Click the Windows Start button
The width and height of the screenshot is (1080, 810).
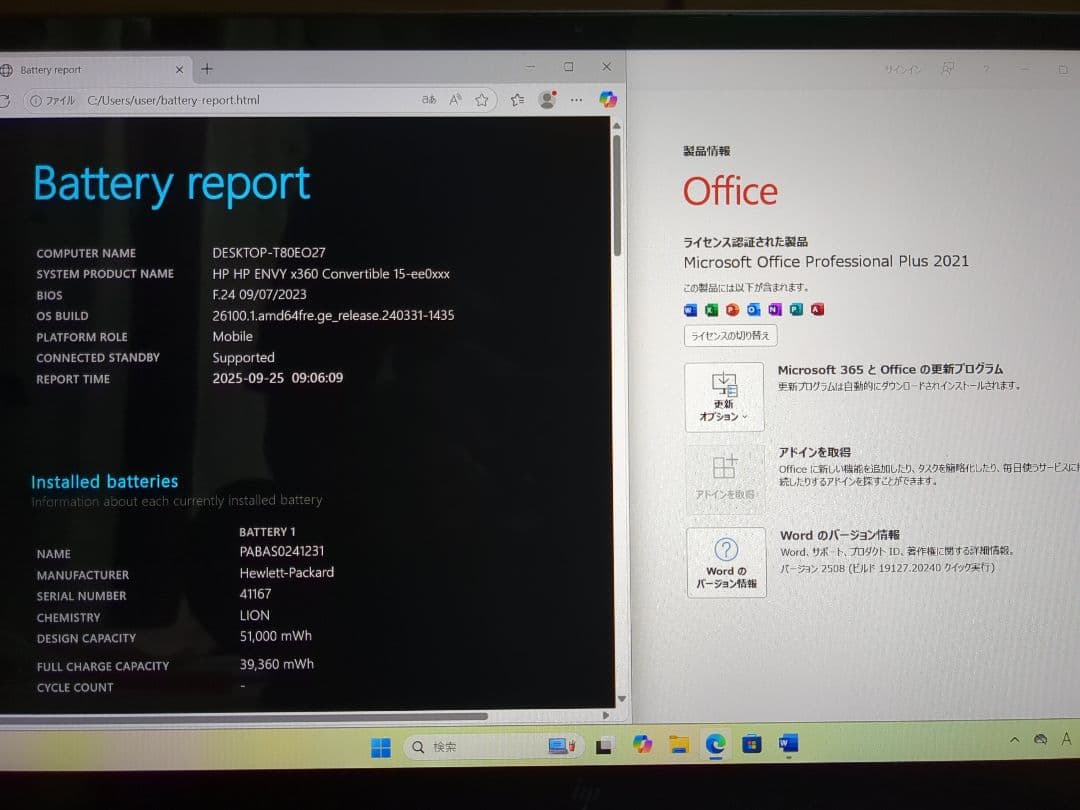pyautogui.click(x=381, y=747)
